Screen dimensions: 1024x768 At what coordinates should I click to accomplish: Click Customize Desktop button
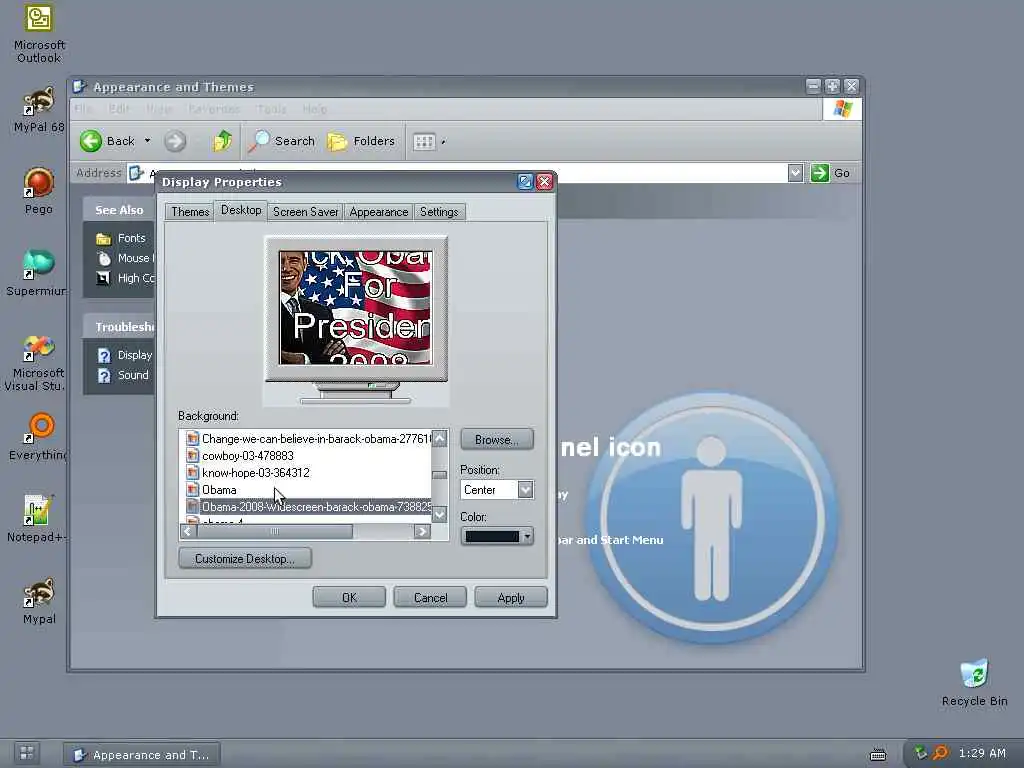point(245,559)
